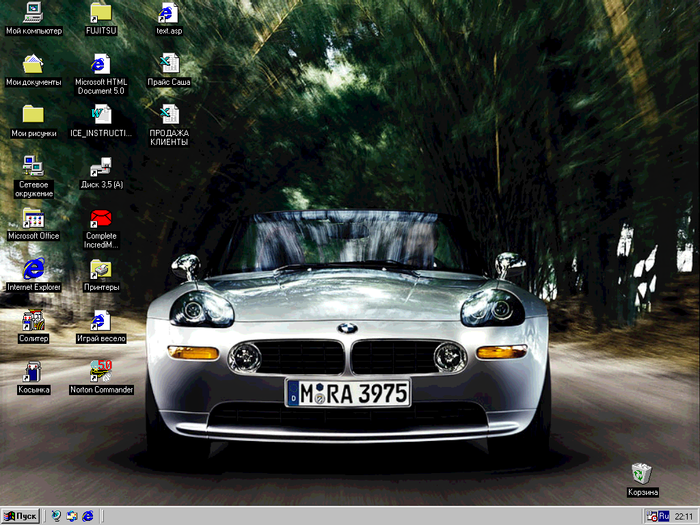This screenshot has height=525, width=700.
Task: Open the ПРОДАЖА КЛИЕНТЫ spreadsheet icon
Action: (x=169, y=115)
